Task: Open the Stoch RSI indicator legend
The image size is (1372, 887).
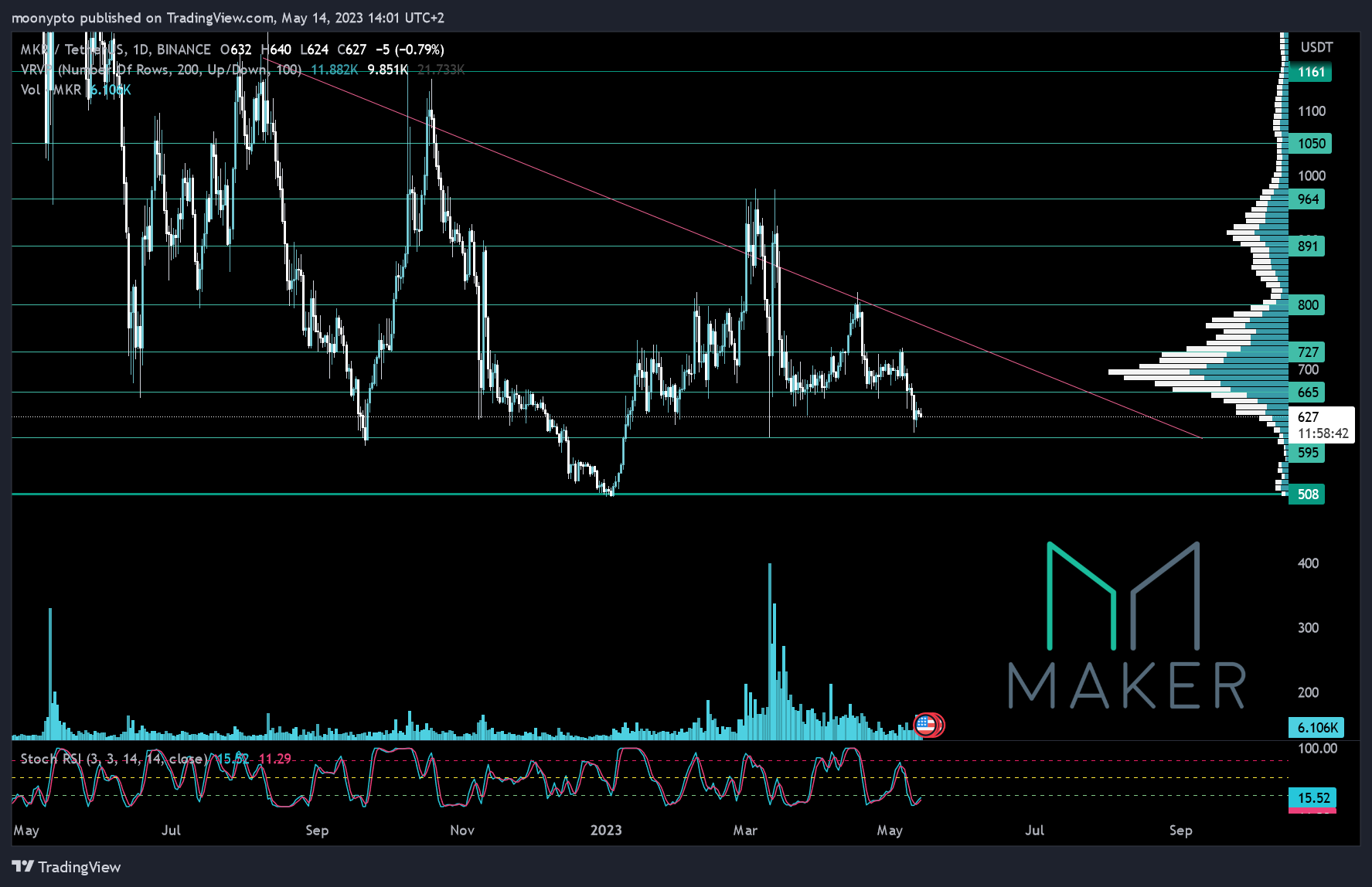Action: [114, 759]
